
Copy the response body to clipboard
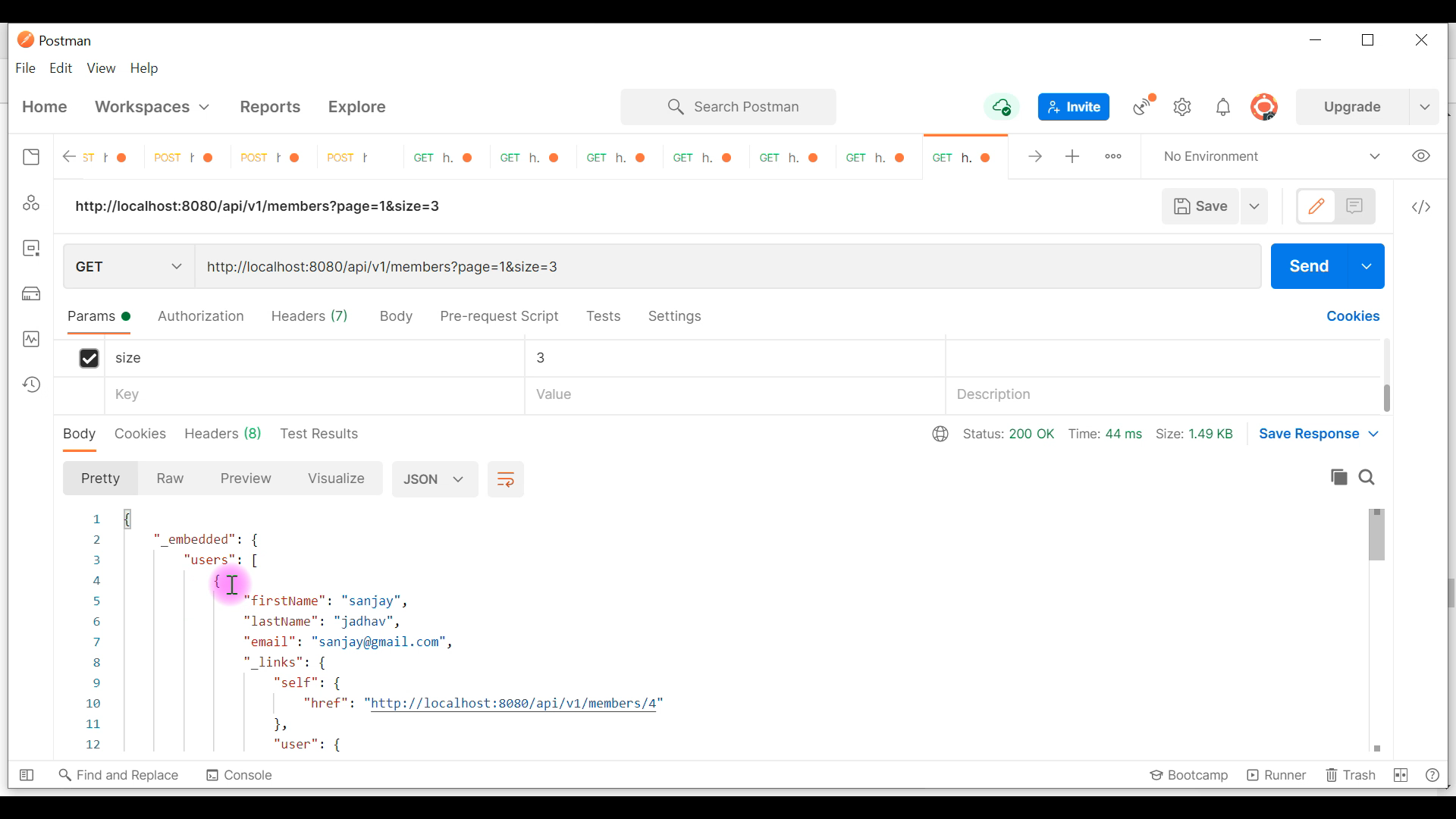1339,478
